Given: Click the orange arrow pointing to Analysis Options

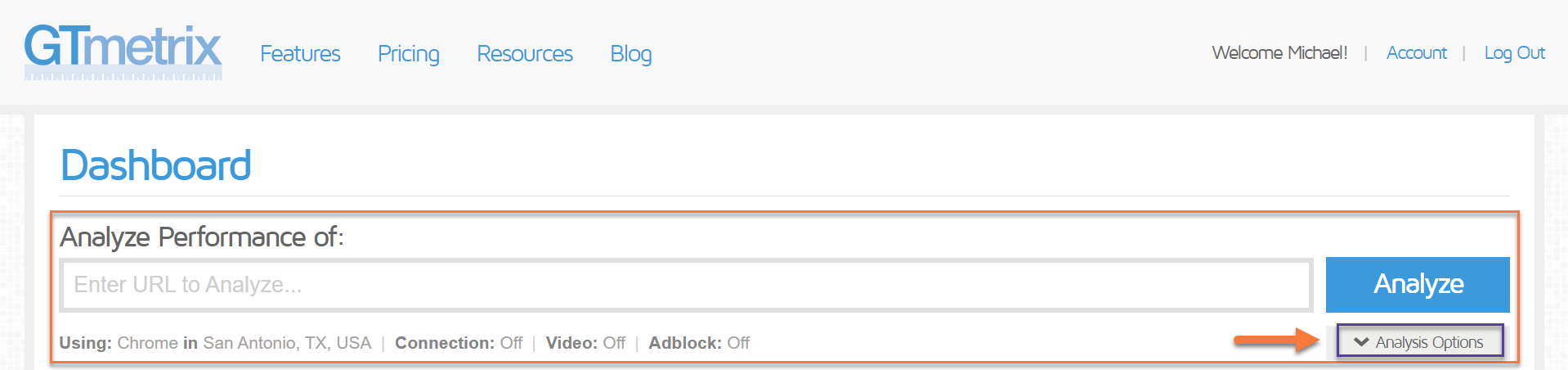Looking at the screenshot, I should point(1275,340).
